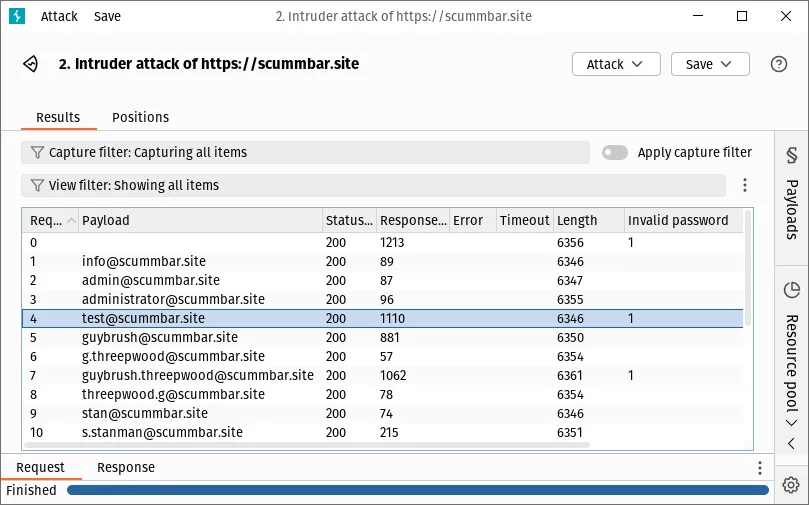Open request/response pane three-dot menu
The width and height of the screenshot is (809, 505).
pyautogui.click(x=759, y=468)
